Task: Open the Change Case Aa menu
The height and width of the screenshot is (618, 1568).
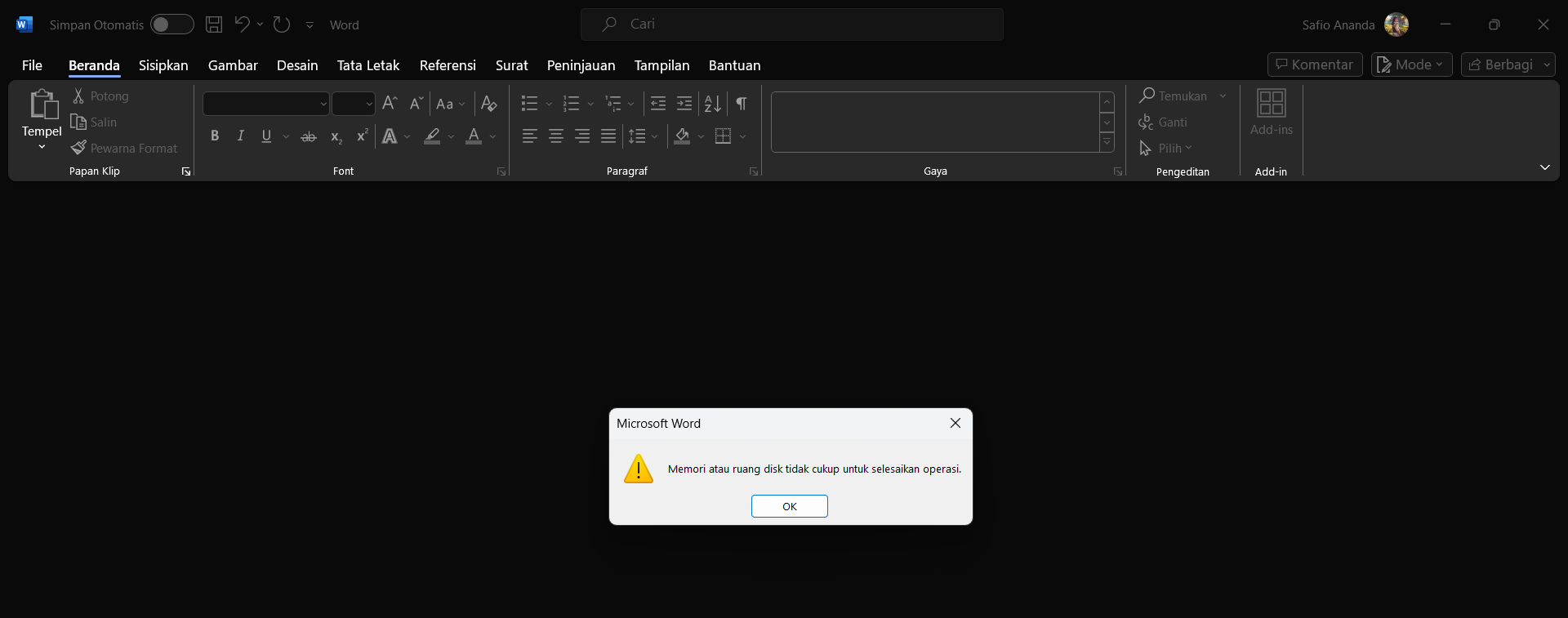Action: point(450,104)
